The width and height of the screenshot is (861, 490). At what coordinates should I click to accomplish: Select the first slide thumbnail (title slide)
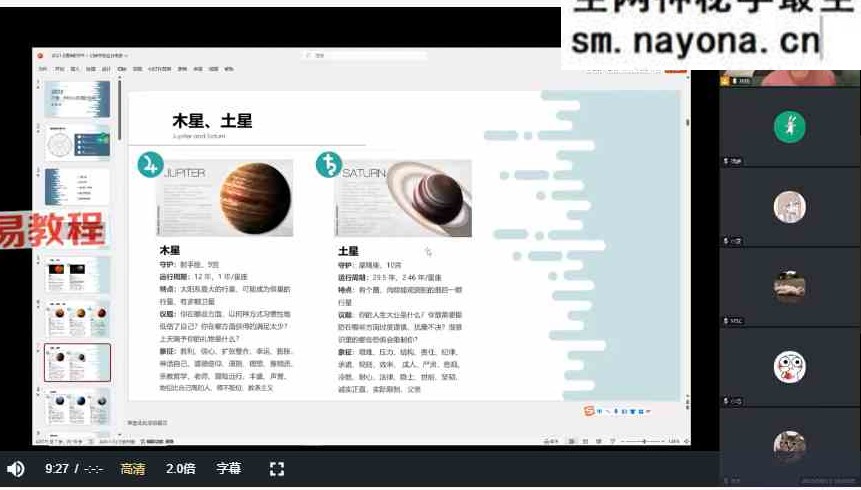[77, 99]
